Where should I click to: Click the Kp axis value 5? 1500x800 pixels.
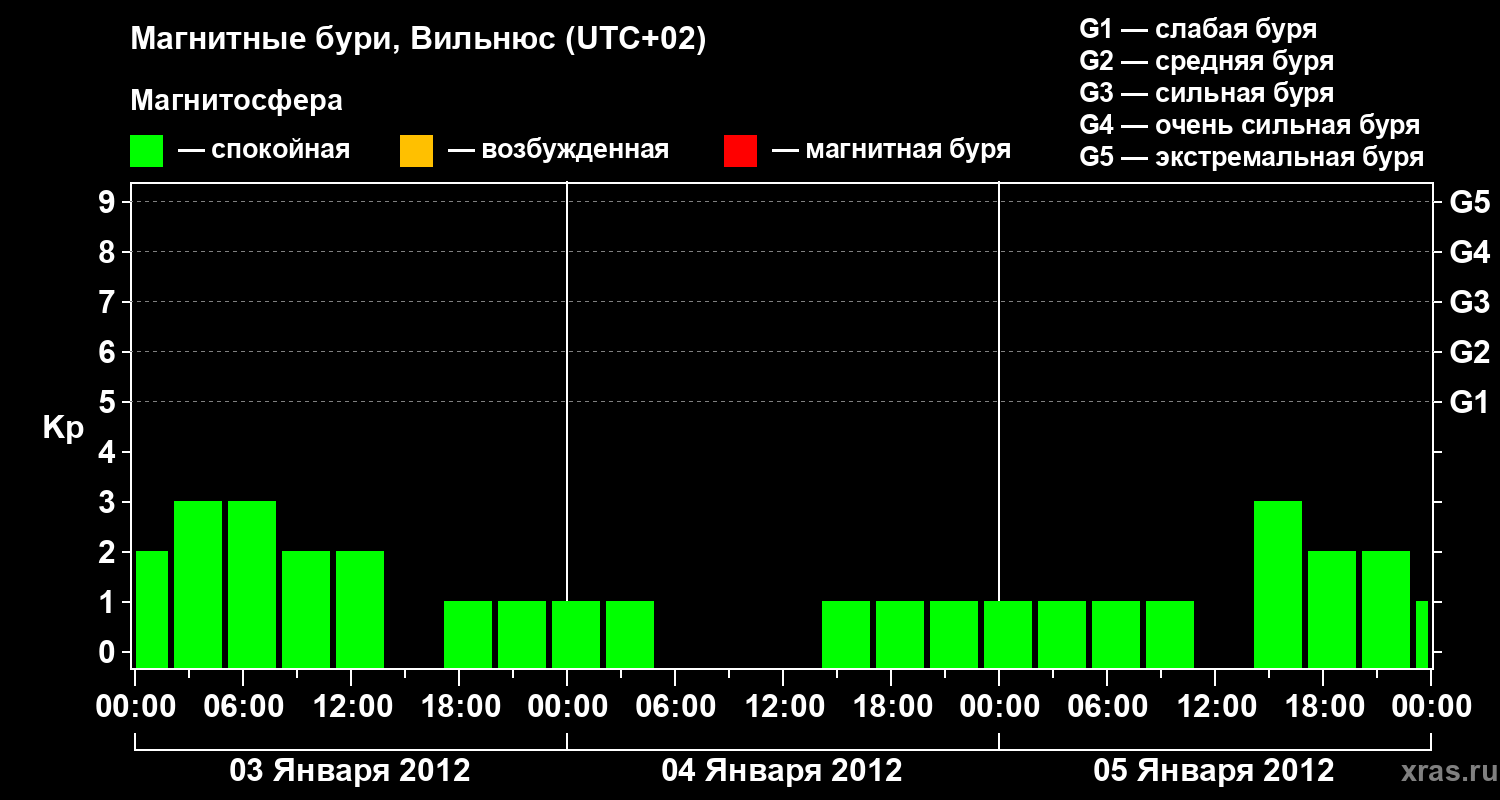109,402
